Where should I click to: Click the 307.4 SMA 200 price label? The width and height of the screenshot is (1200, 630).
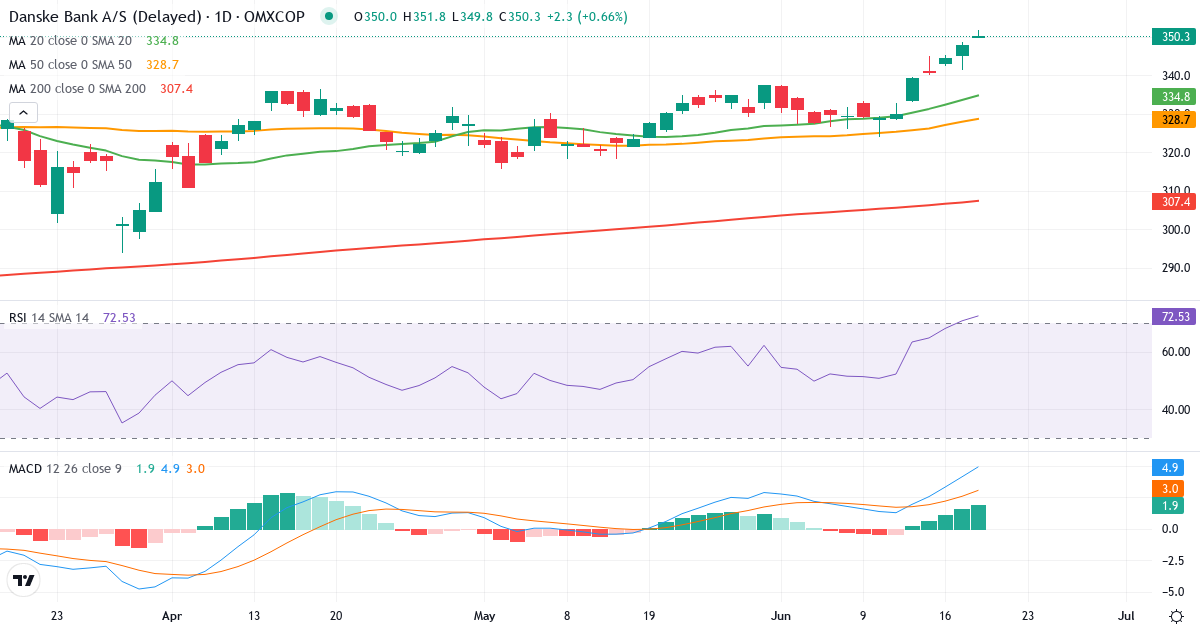pyautogui.click(x=1176, y=201)
